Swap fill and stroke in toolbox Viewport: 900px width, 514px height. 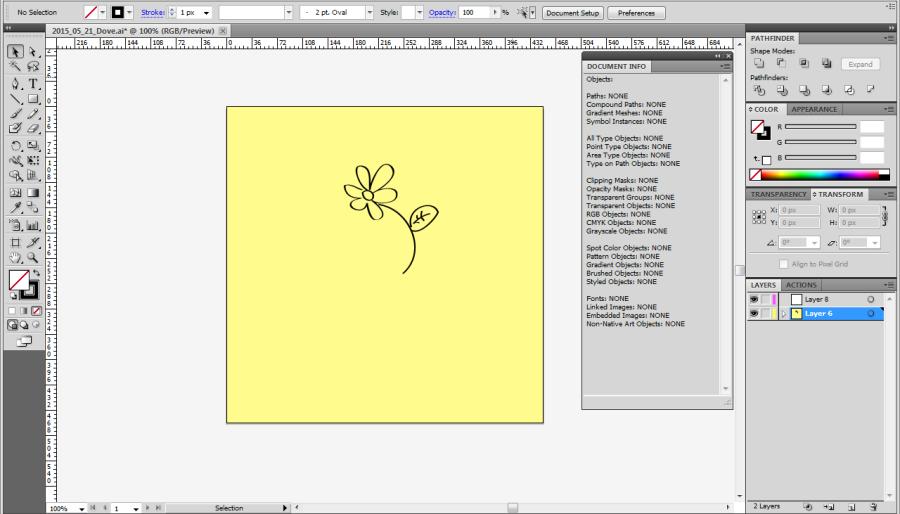pos(37,274)
